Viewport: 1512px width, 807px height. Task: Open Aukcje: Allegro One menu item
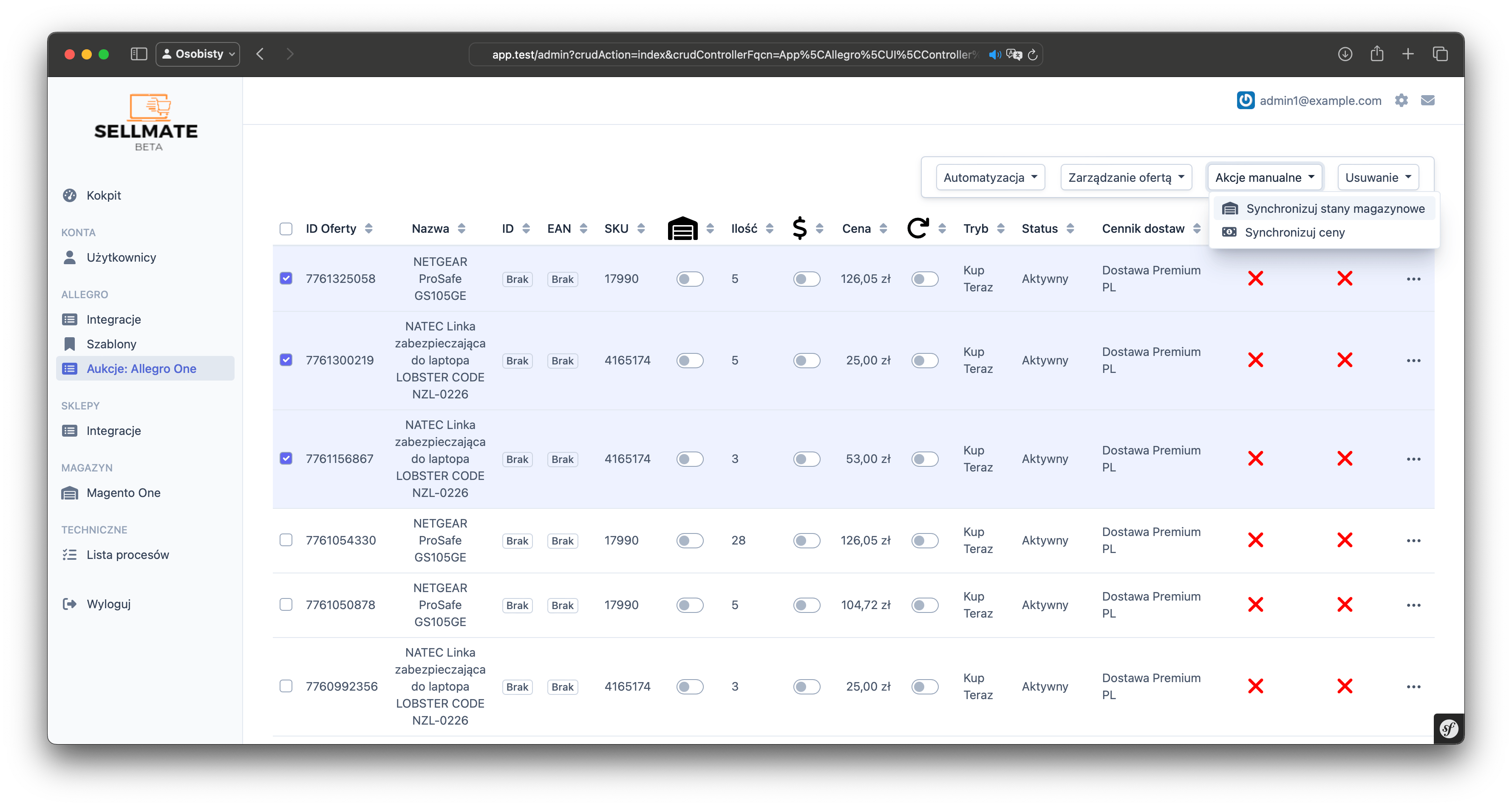click(146, 368)
